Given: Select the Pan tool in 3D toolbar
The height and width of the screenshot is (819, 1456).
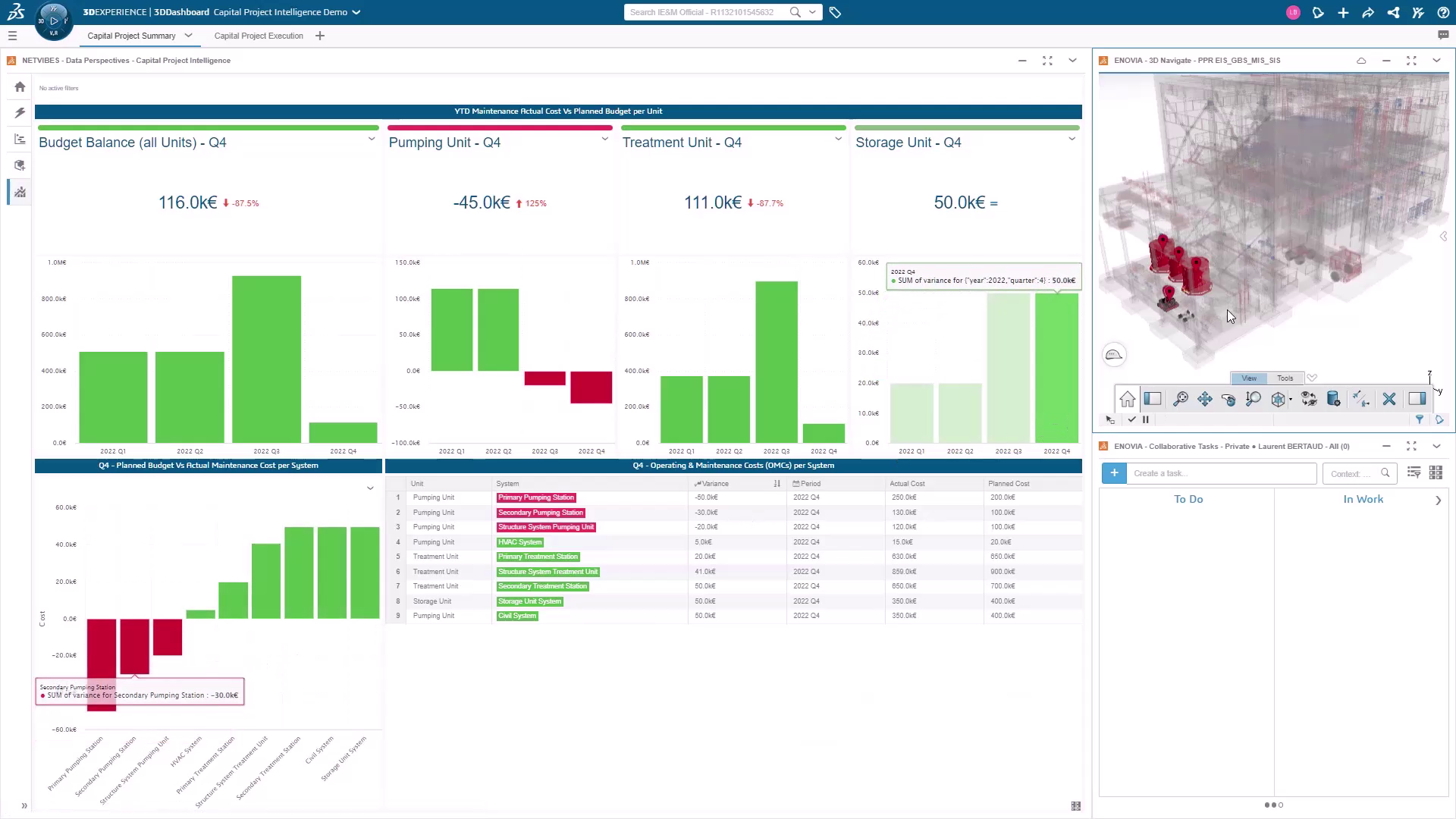Looking at the screenshot, I should (1205, 399).
